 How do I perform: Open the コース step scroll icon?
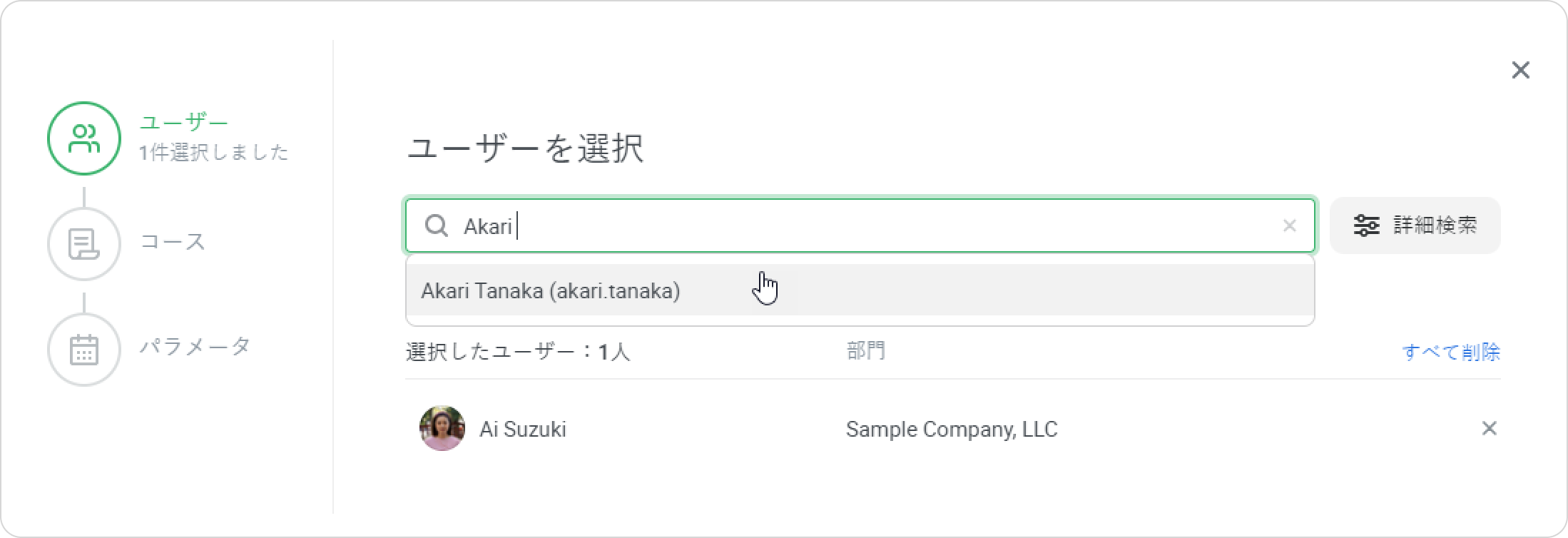point(84,244)
